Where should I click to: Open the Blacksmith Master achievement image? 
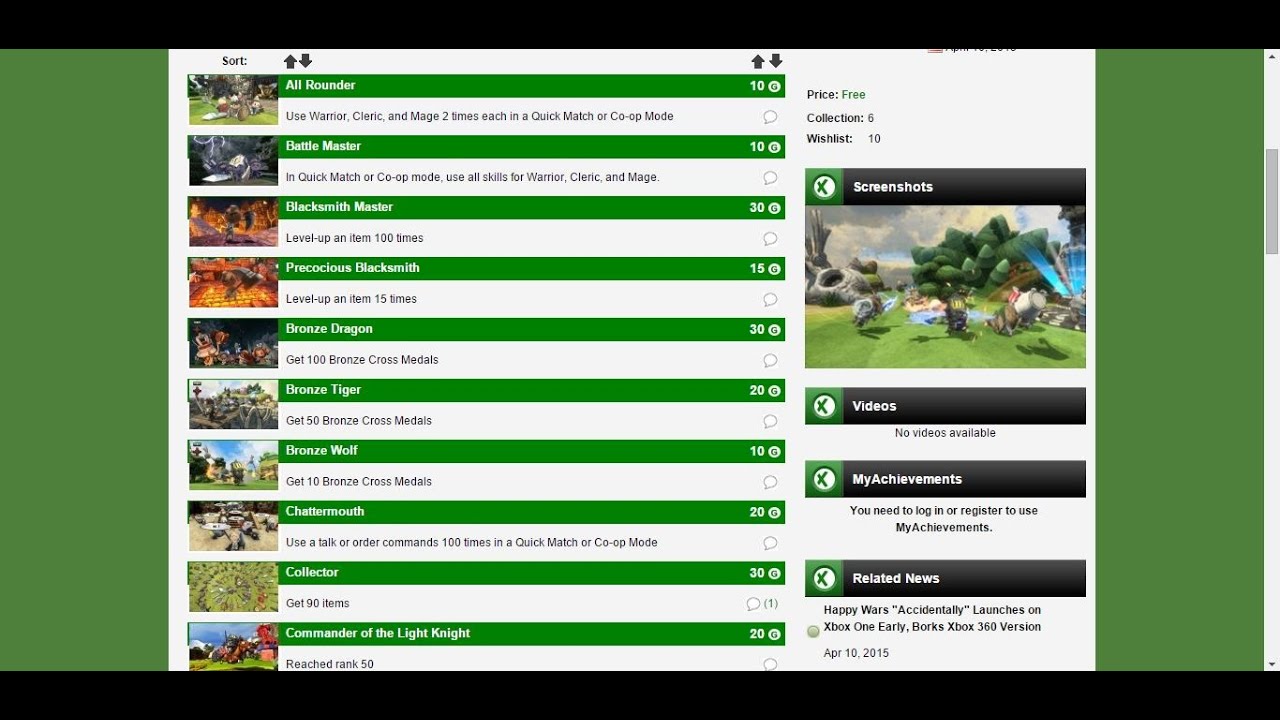point(233,222)
